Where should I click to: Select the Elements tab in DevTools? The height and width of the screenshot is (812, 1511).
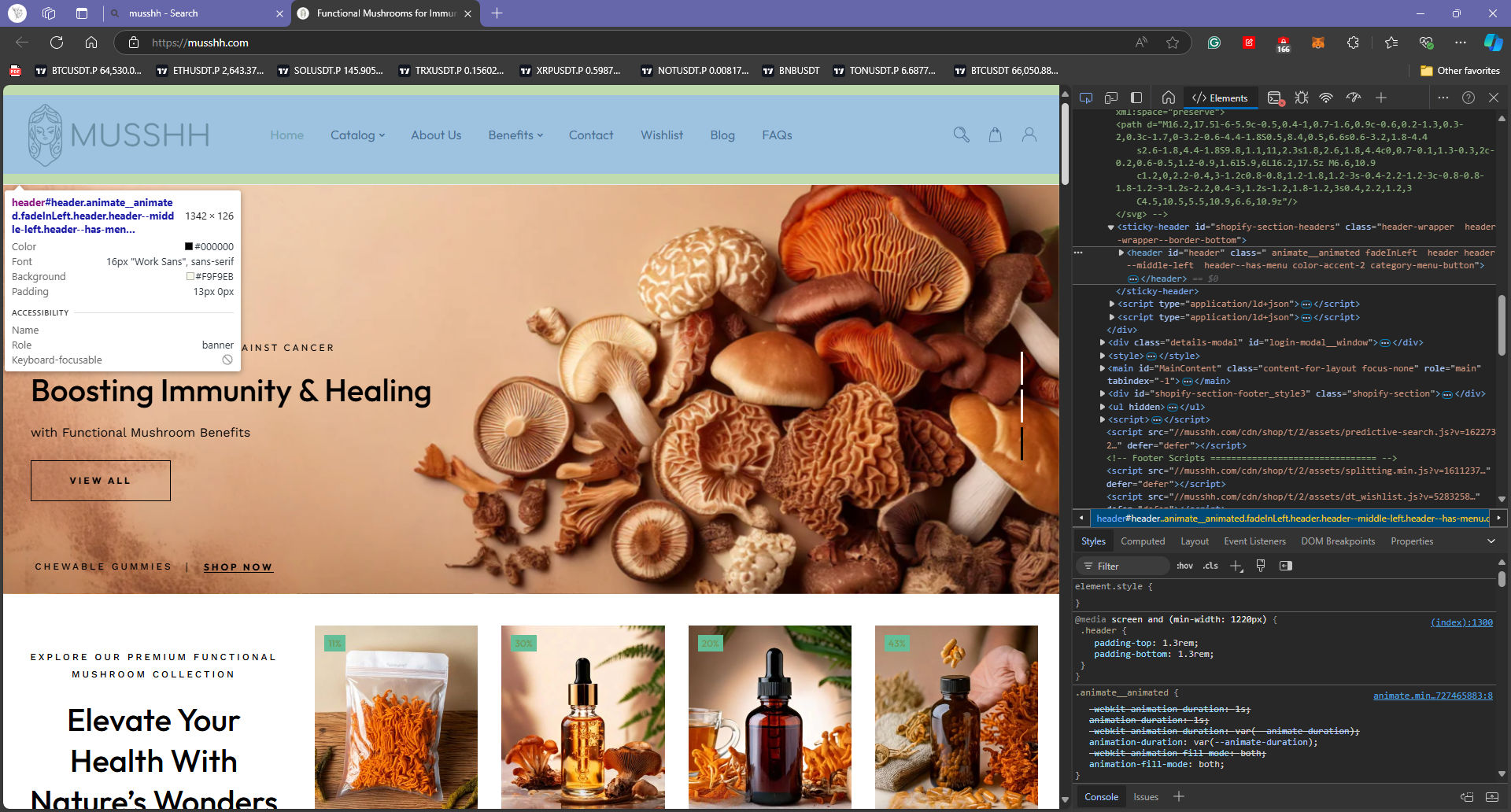coord(1220,98)
